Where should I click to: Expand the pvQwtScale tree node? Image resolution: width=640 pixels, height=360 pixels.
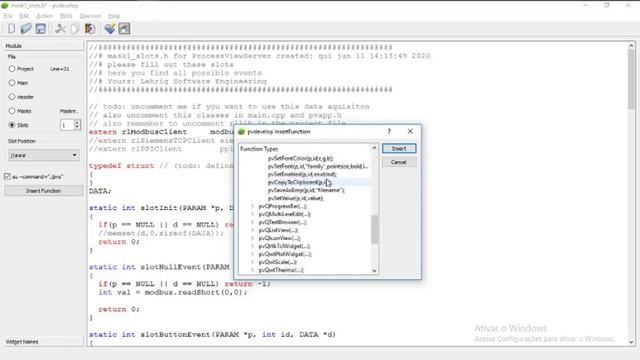[253, 262]
